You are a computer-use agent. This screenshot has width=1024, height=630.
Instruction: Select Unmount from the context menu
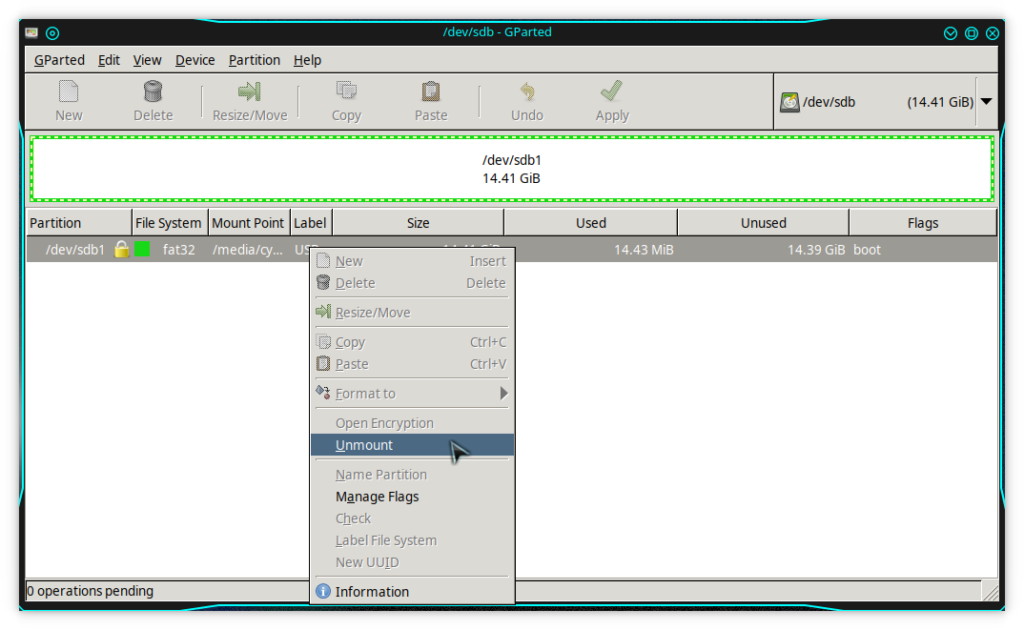[365, 445]
